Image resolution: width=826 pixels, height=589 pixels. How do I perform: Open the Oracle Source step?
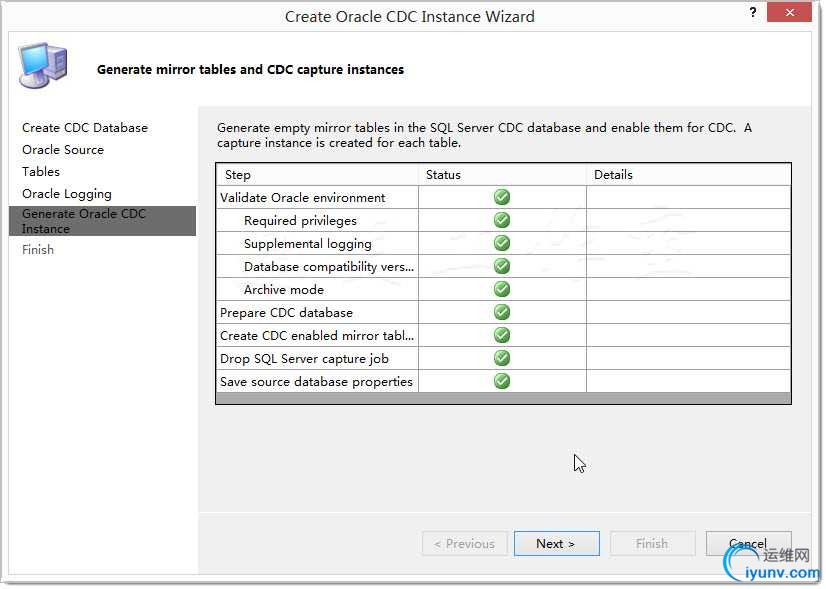coord(63,150)
